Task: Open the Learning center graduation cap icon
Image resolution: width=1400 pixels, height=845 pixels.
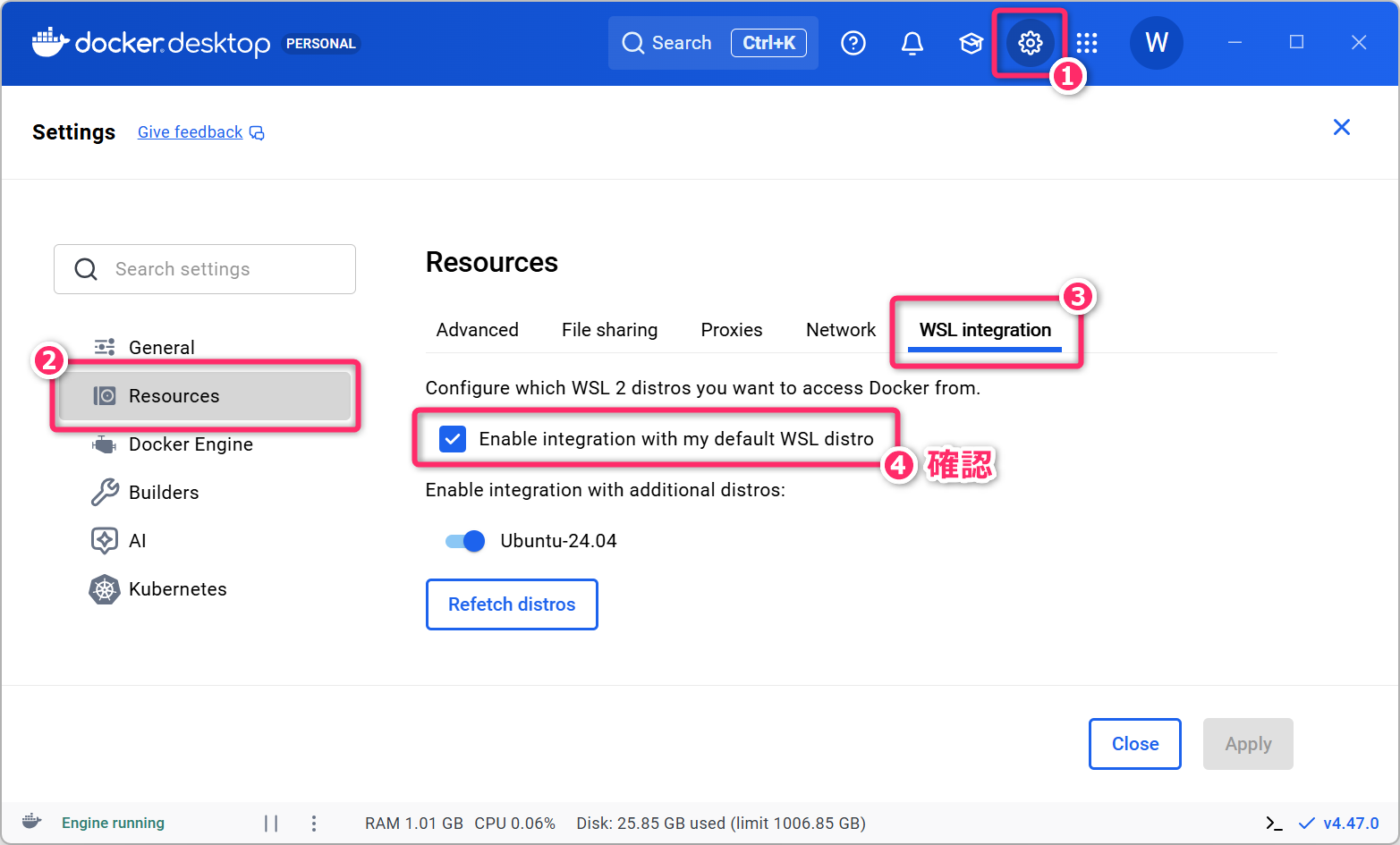Action: (x=971, y=43)
